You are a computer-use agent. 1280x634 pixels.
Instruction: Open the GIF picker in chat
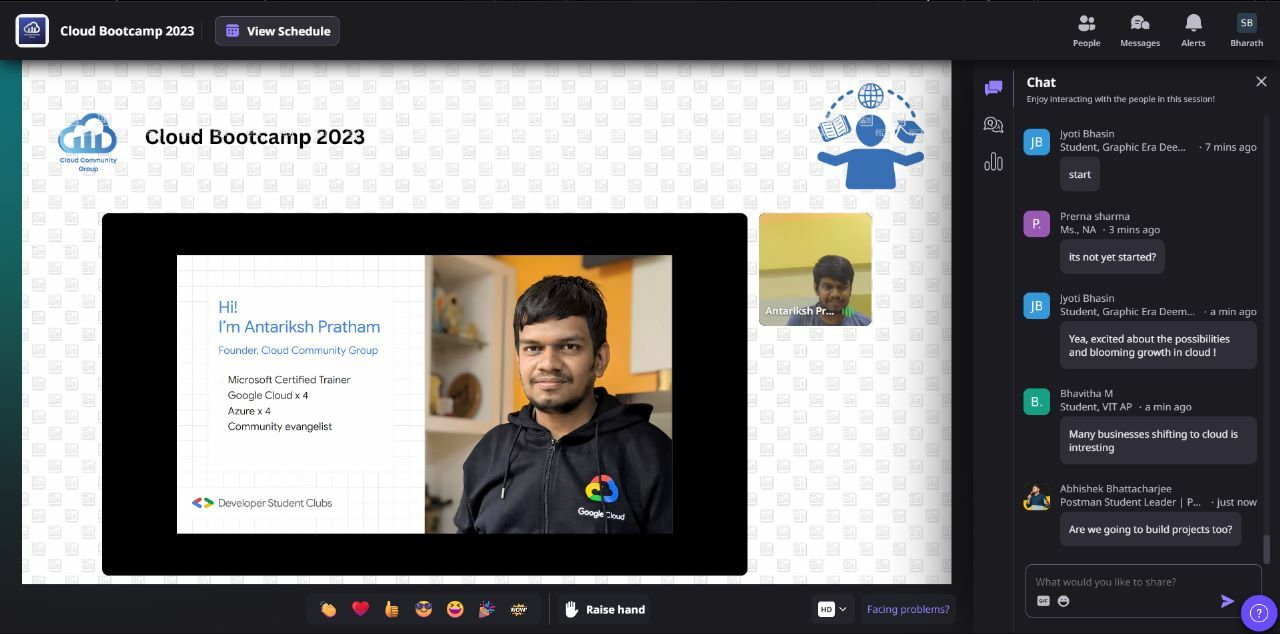point(1043,601)
